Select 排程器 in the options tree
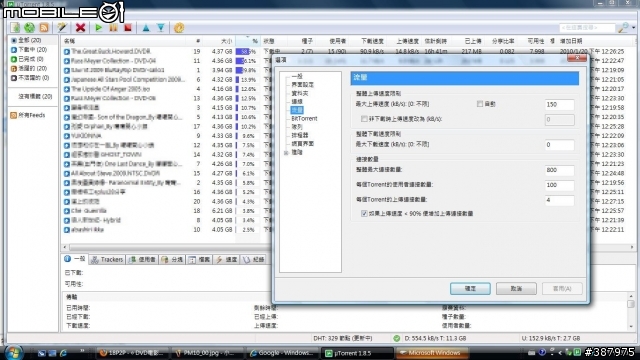The width and height of the screenshot is (640, 360). pyautogui.click(x=300, y=136)
